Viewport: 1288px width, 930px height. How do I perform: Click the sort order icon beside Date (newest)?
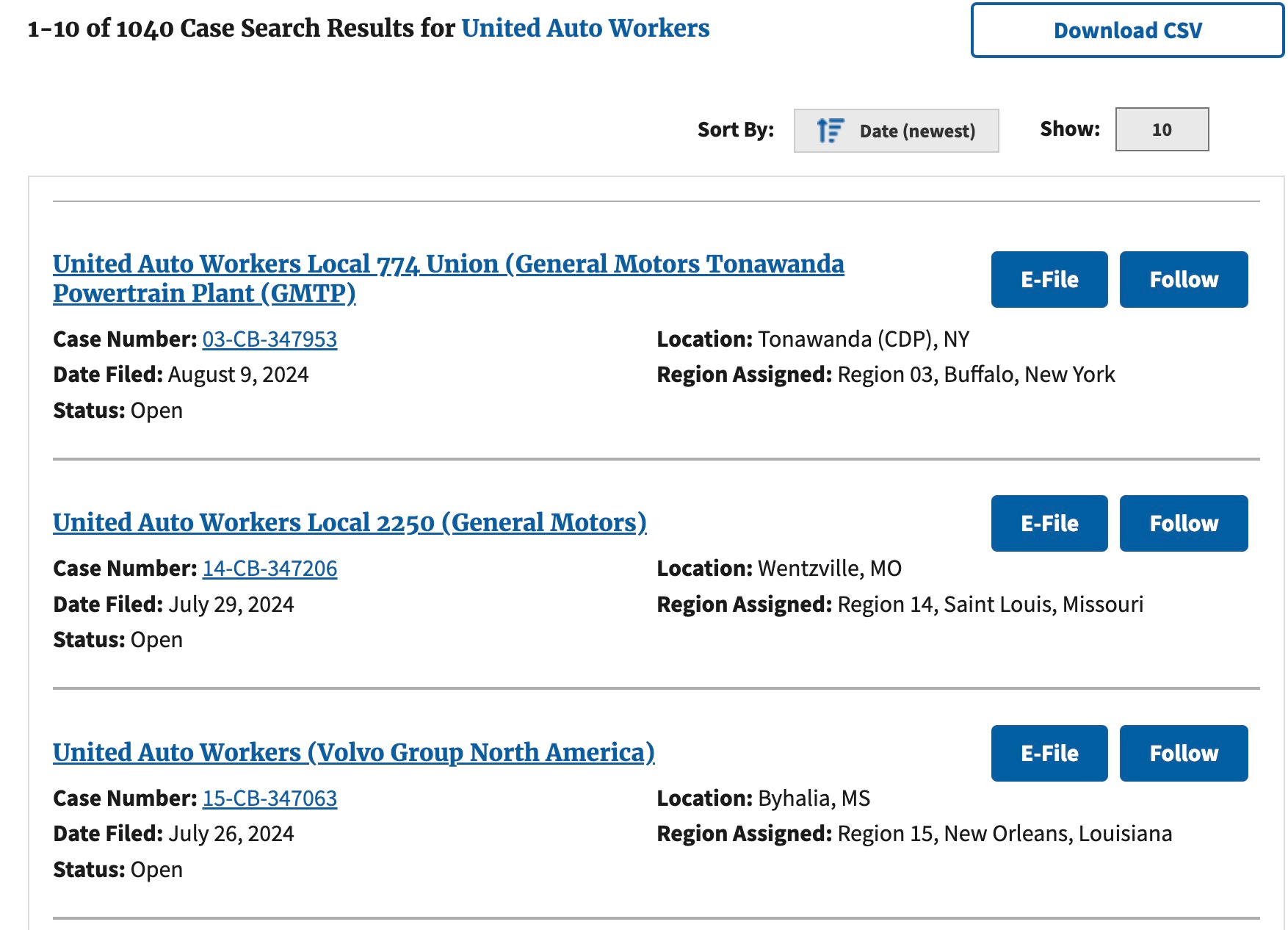(x=831, y=131)
